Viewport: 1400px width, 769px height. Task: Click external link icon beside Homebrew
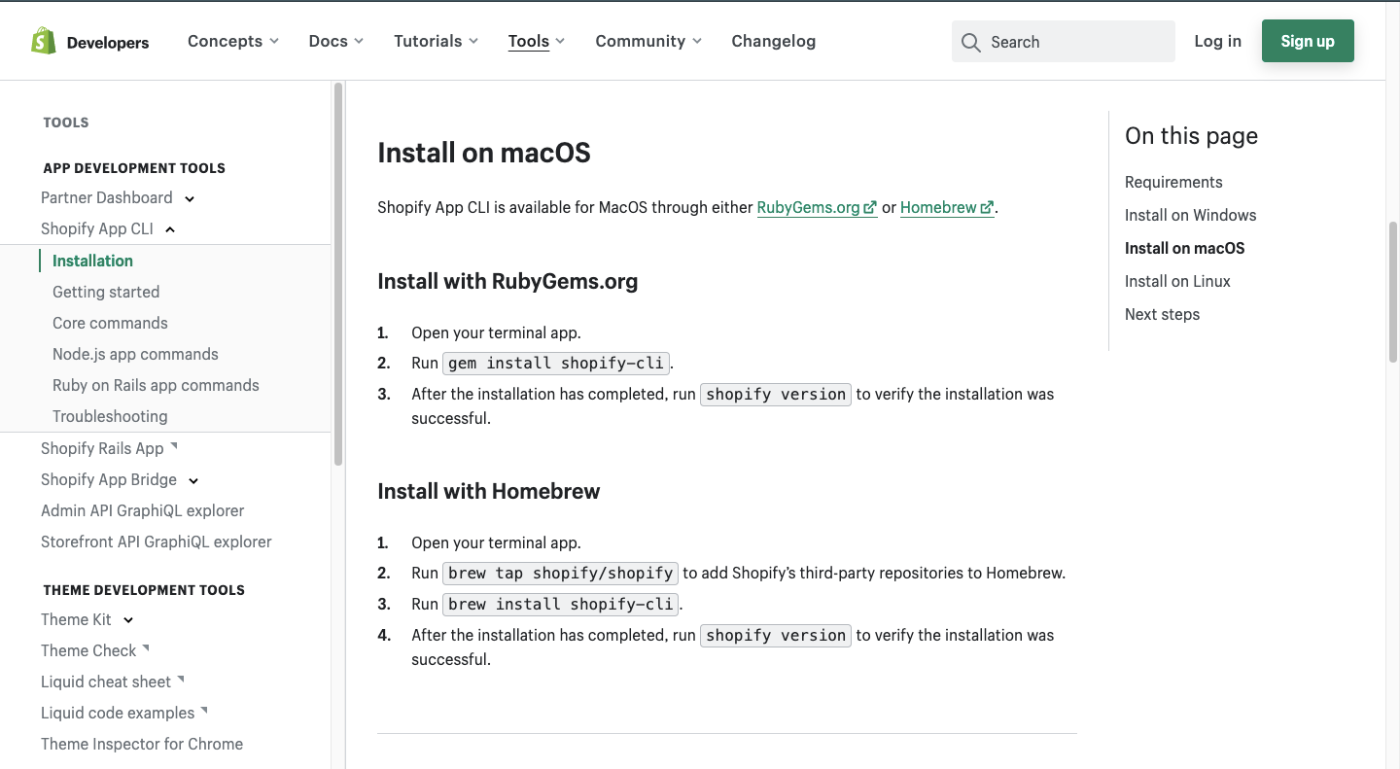pos(987,208)
